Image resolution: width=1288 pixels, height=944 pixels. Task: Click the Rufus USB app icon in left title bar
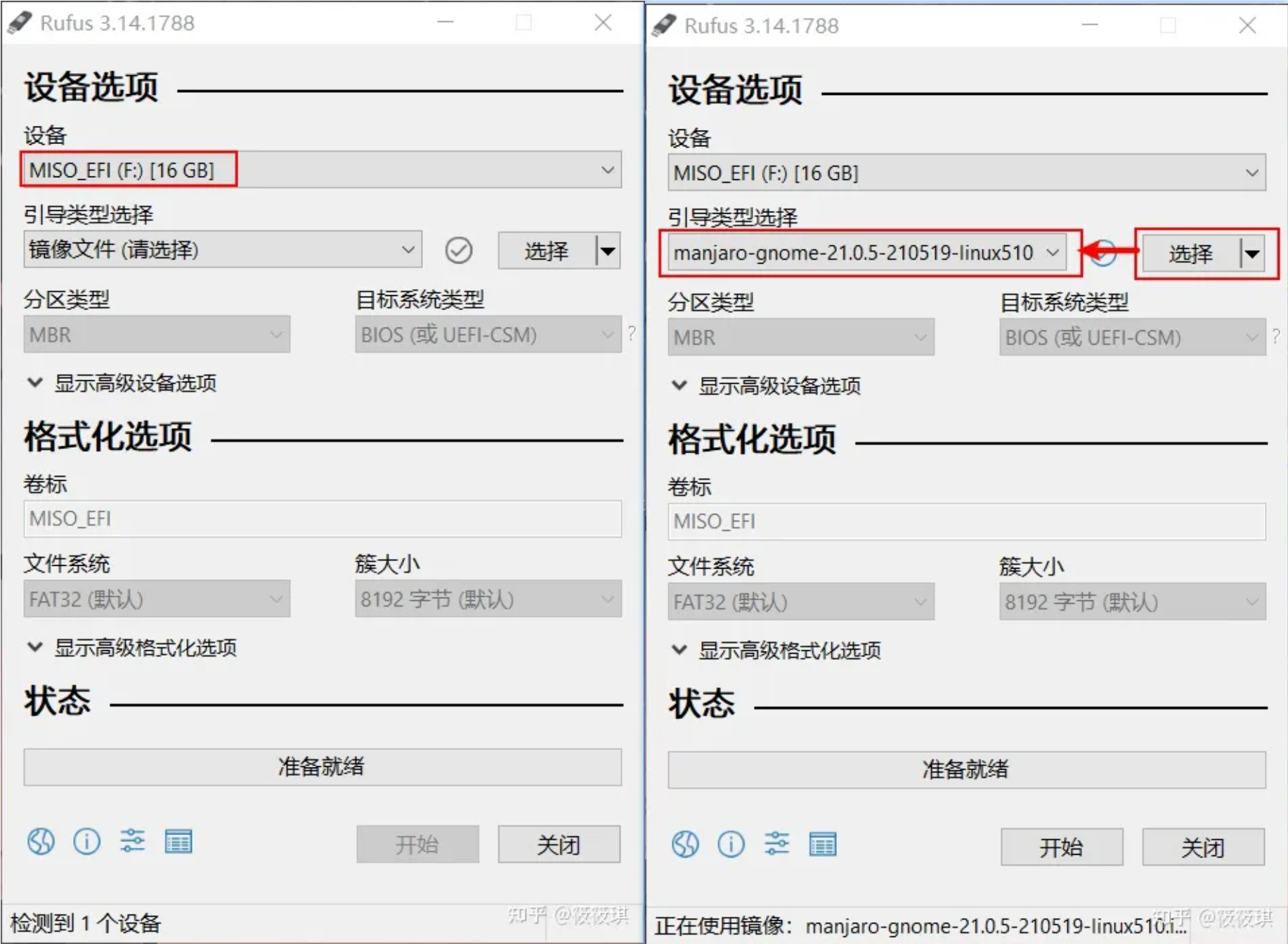tap(20, 22)
